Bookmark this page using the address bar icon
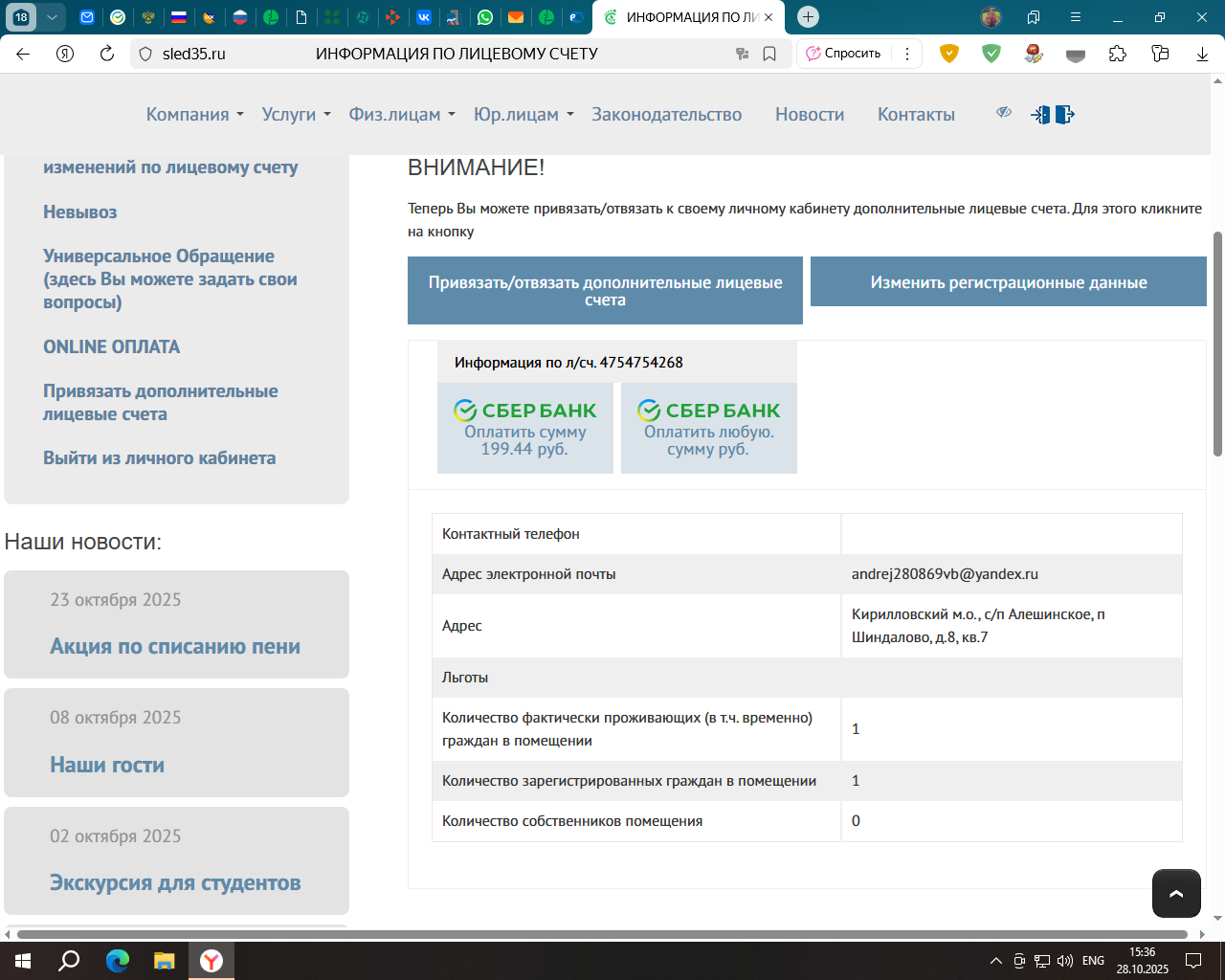Image resolution: width=1225 pixels, height=980 pixels. point(769,54)
